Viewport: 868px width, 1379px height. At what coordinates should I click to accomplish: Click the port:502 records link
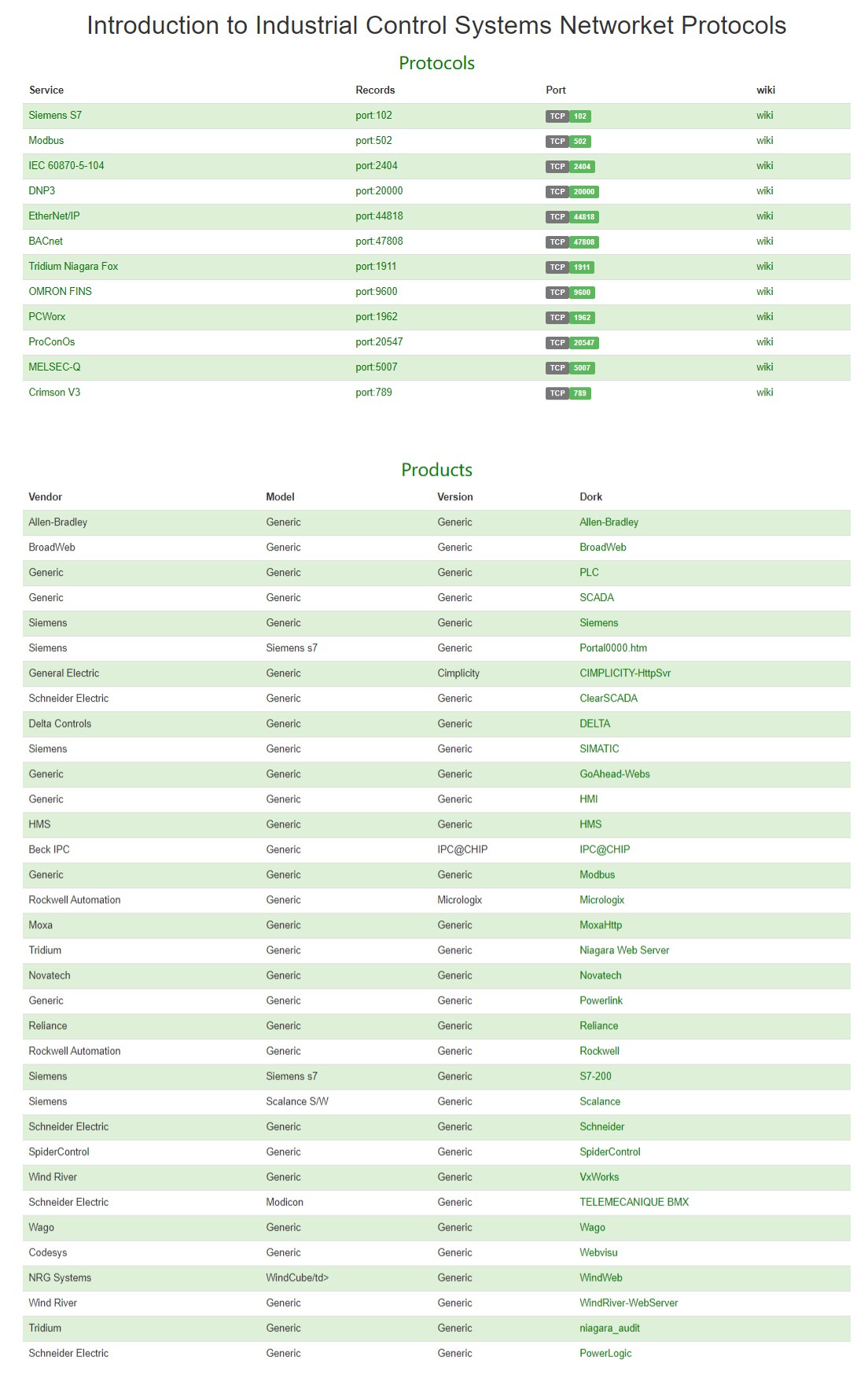373,141
